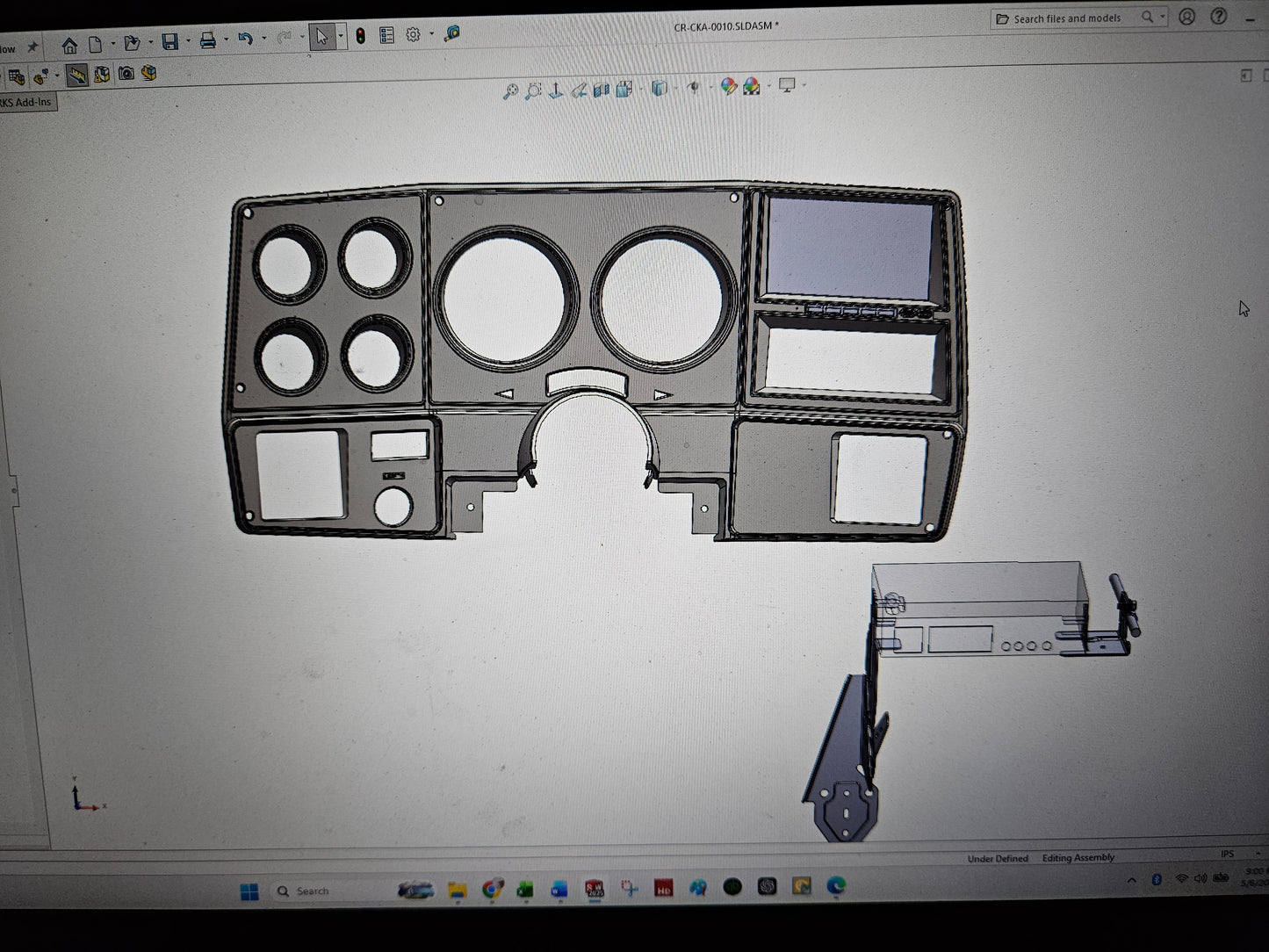1269x952 pixels.
Task: Print using the printer icon
Action: (x=208, y=40)
